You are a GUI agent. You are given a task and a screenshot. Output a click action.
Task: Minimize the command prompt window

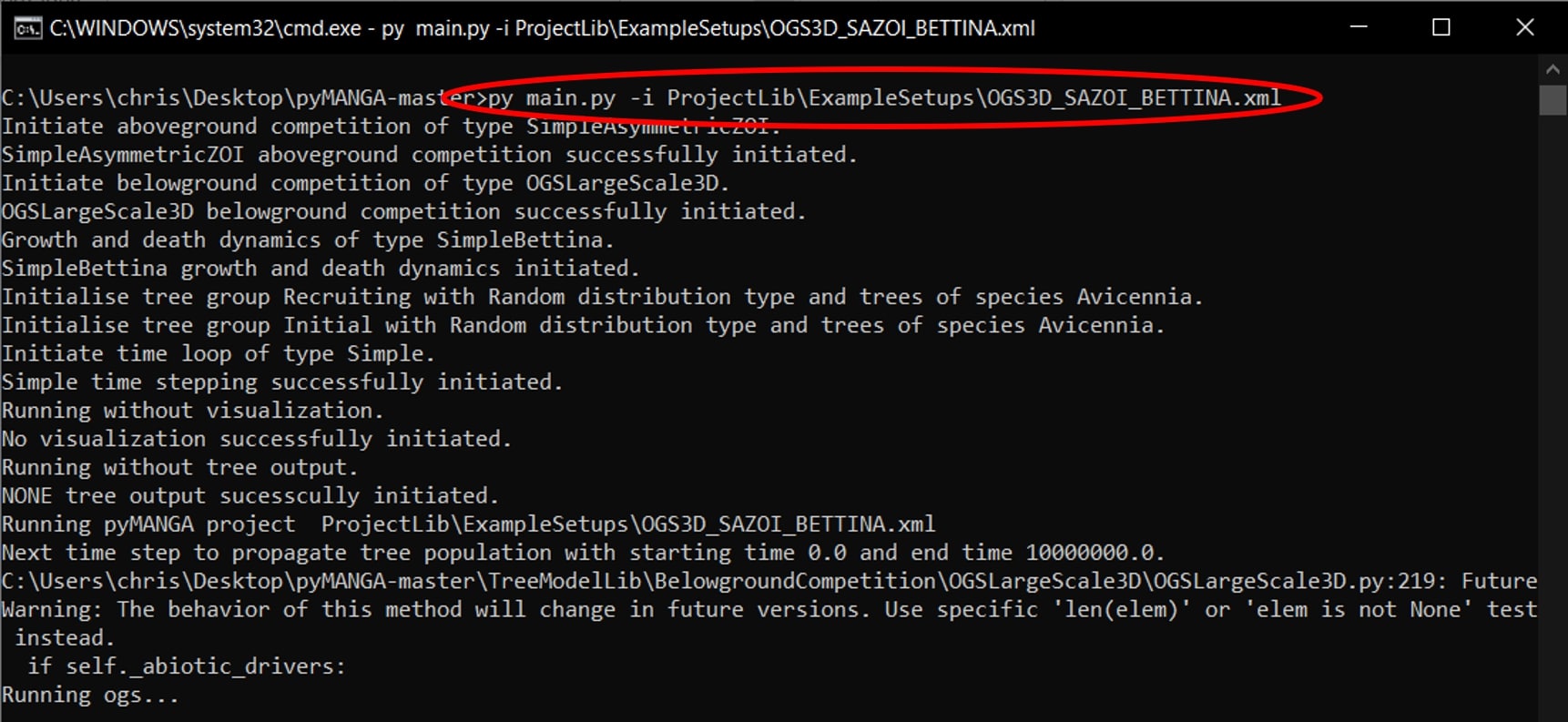coord(1359,27)
